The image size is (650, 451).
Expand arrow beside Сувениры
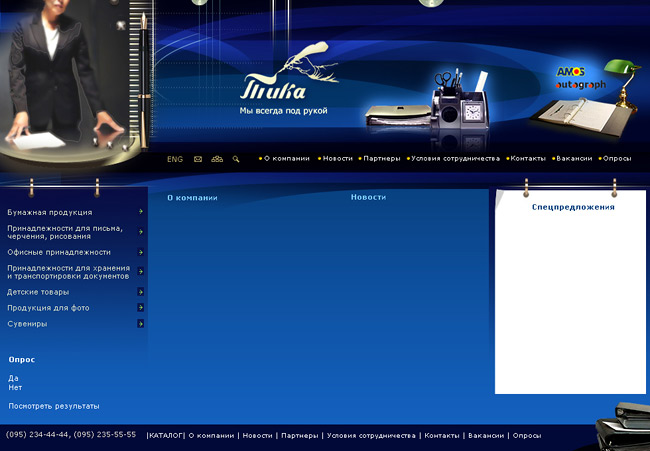[141, 323]
